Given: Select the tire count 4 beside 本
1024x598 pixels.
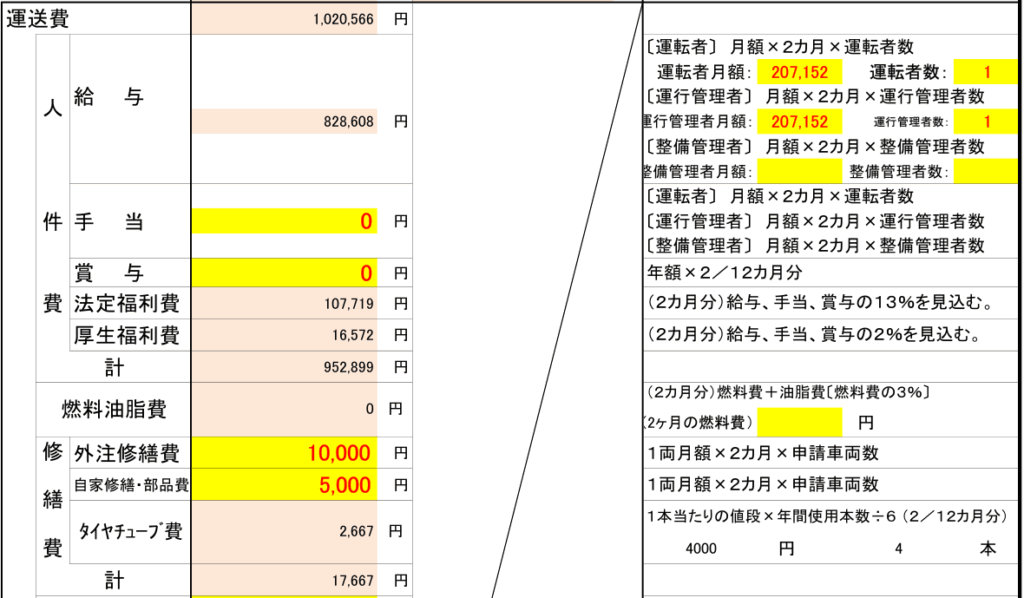Looking at the screenshot, I should tap(899, 548).
